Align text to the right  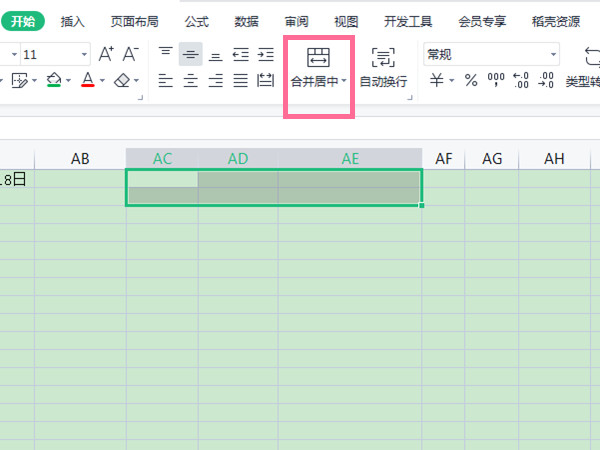[215, 81]
